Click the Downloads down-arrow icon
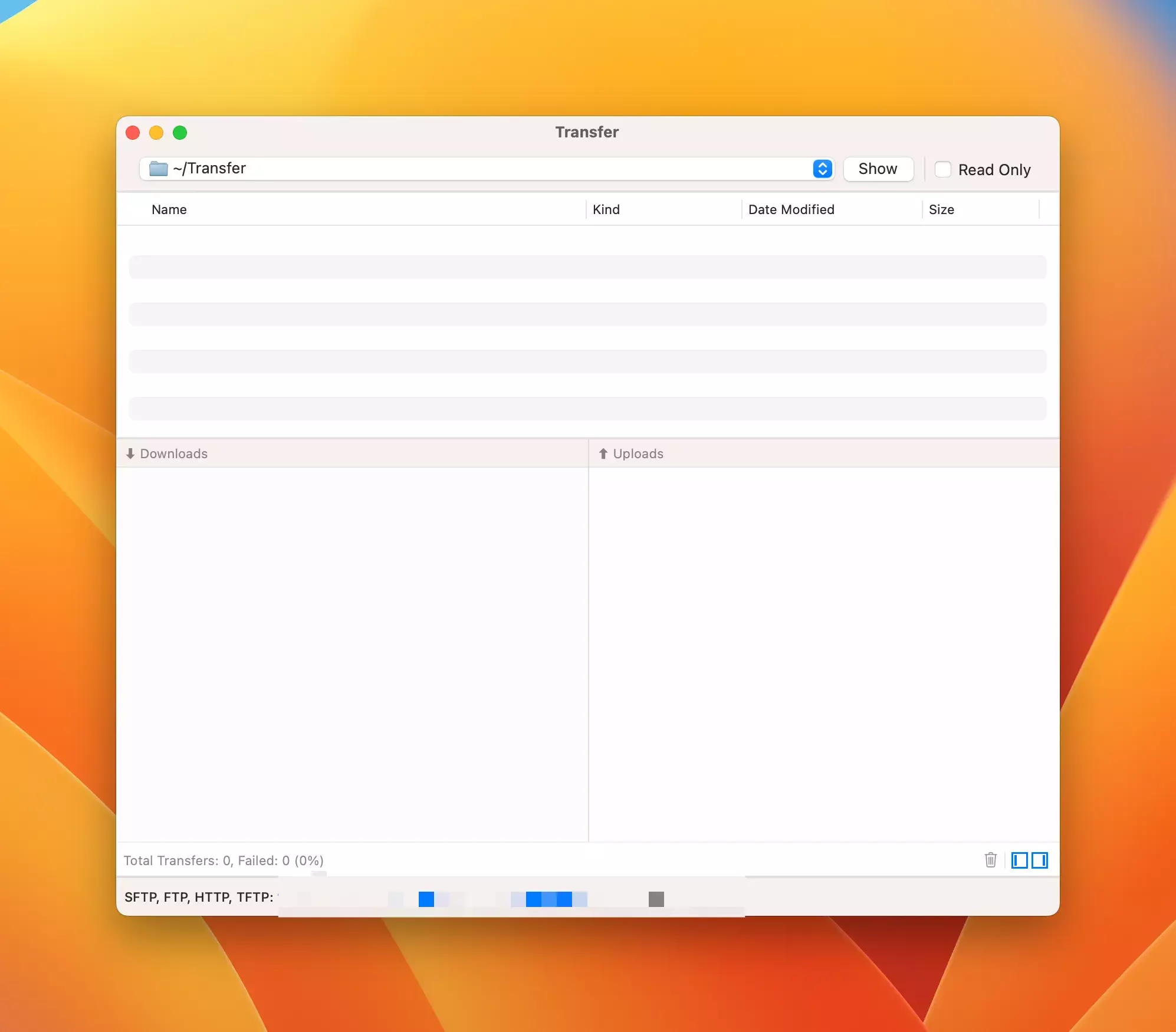The height and width of the screenshot is (1032, 1176). click(130, 453)
